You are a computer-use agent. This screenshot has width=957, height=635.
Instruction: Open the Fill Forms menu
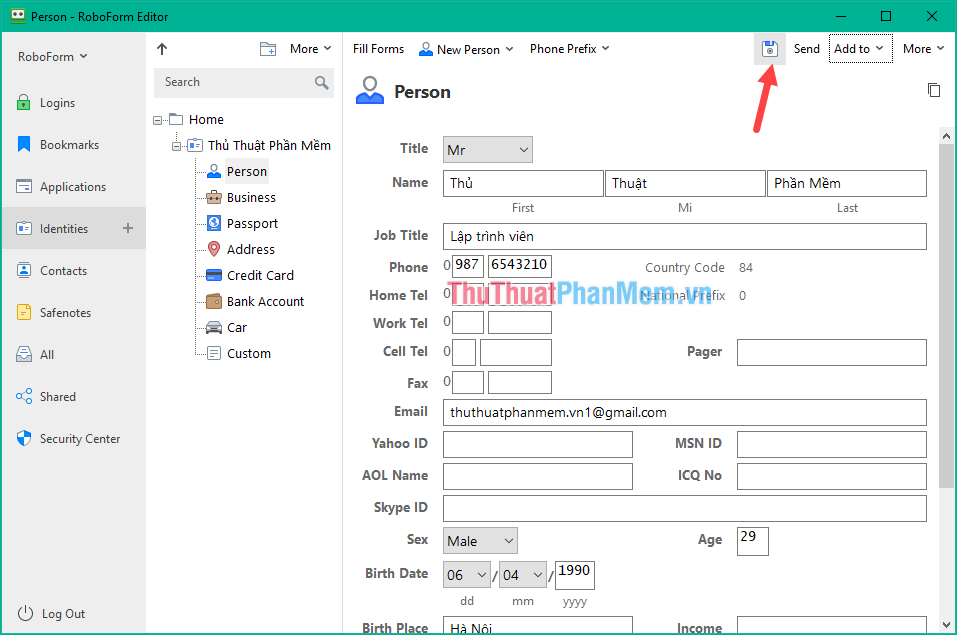click(x=378, y=48)
